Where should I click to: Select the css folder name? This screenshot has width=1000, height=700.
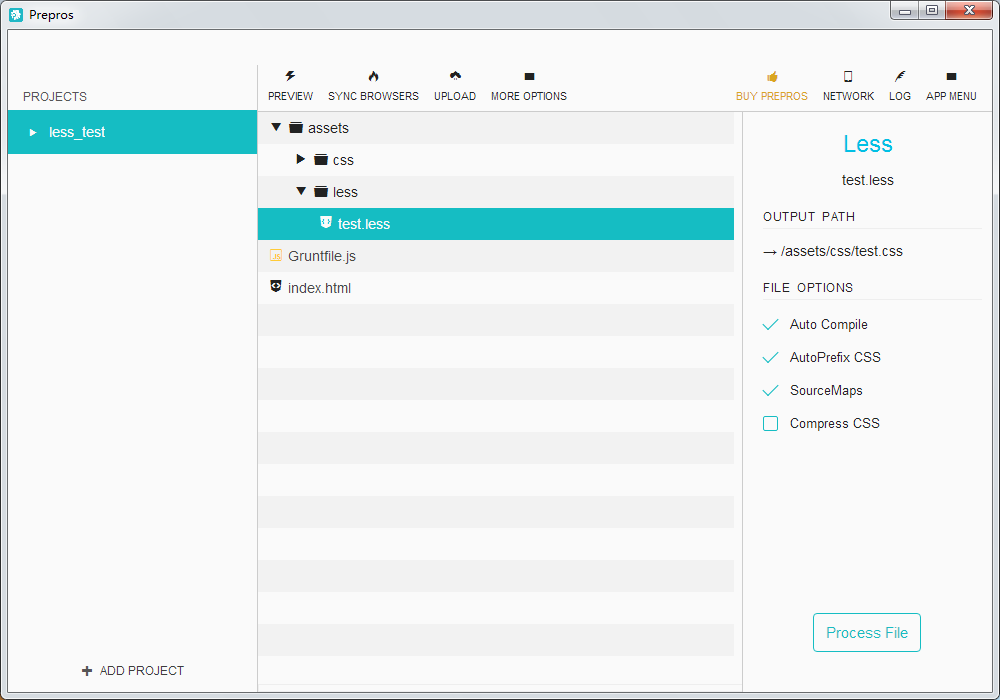pos(343,161)
